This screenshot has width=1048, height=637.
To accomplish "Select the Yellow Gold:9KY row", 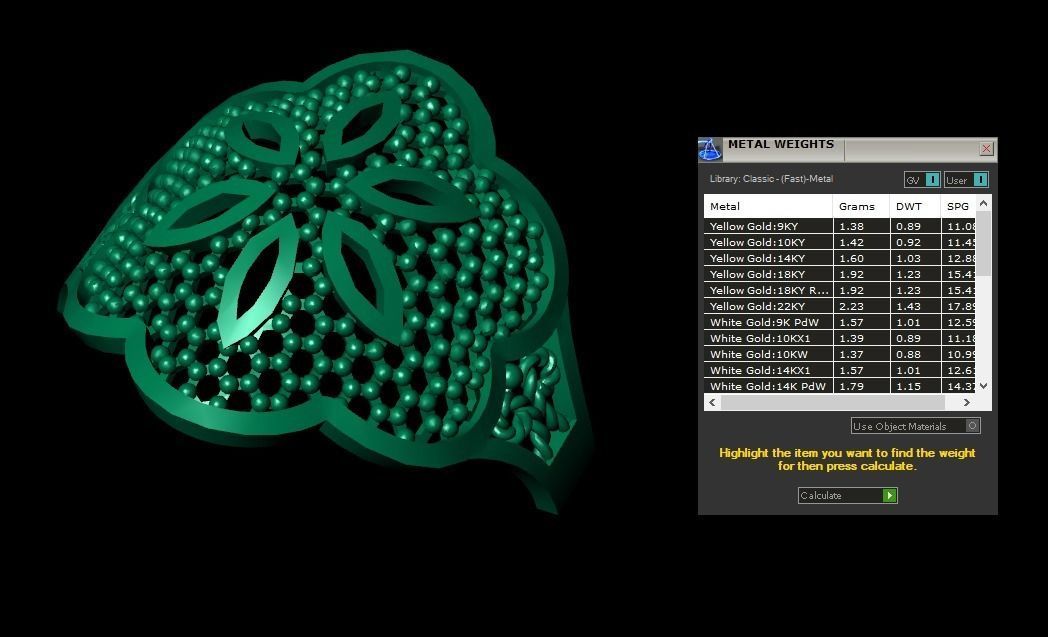I will coord(839,226).
